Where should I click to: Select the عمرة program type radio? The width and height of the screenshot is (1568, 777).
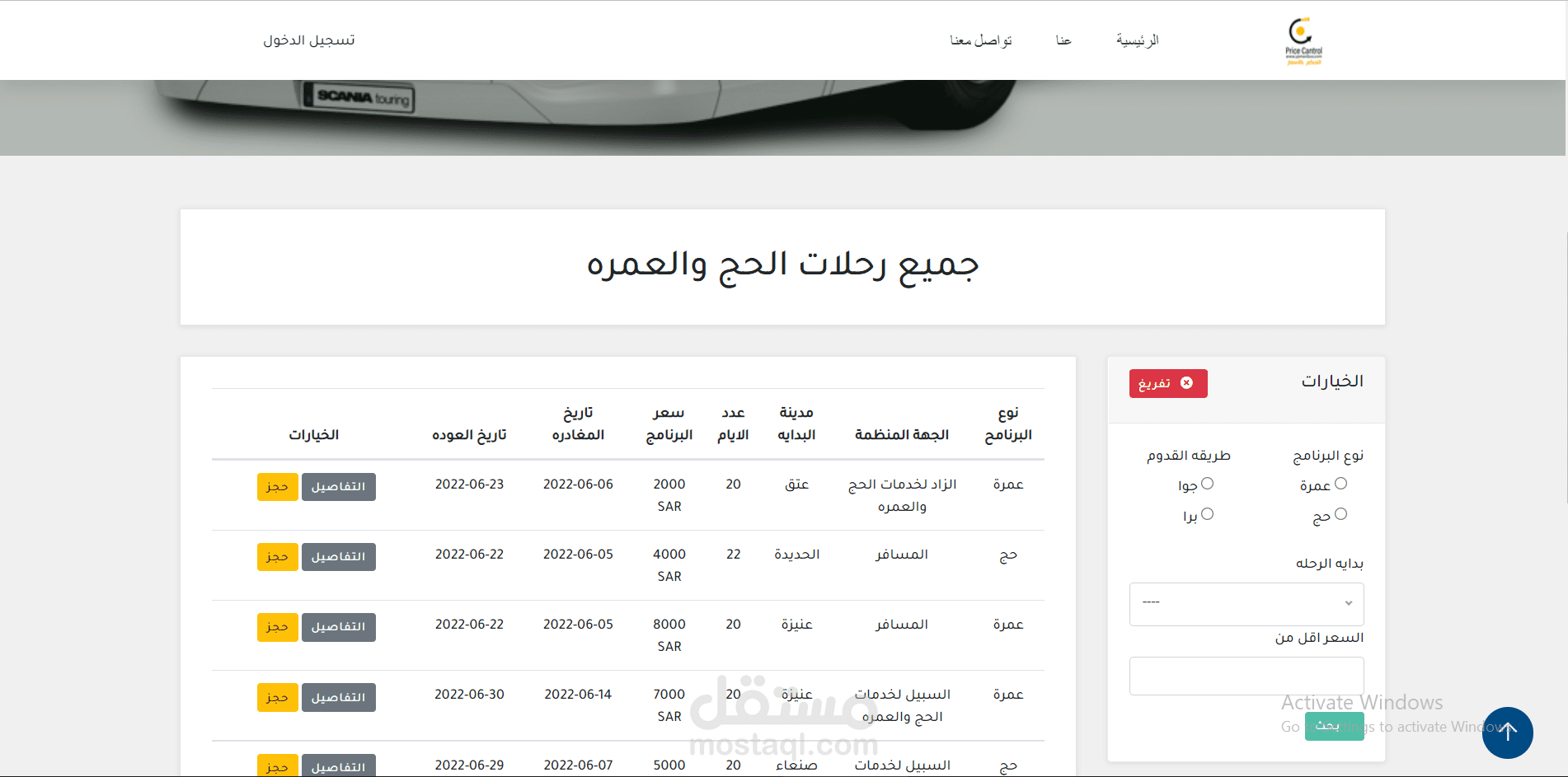[1340, 484]
